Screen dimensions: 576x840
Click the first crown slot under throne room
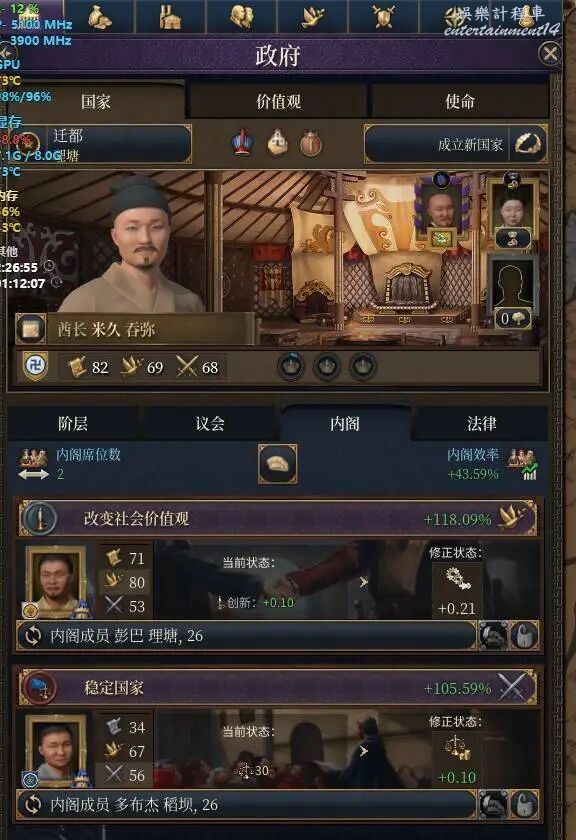tap(291, 367)
